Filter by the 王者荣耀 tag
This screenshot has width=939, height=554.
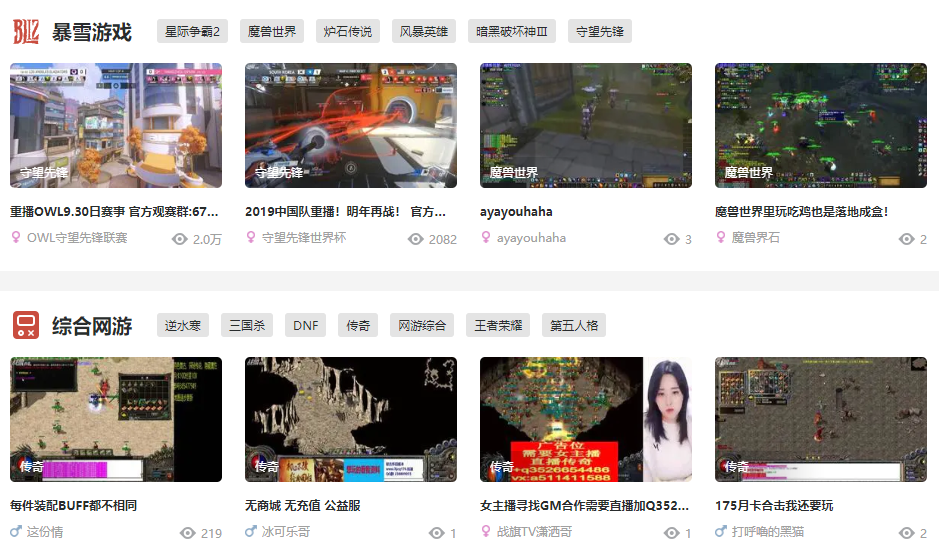[x=498, y=325]
